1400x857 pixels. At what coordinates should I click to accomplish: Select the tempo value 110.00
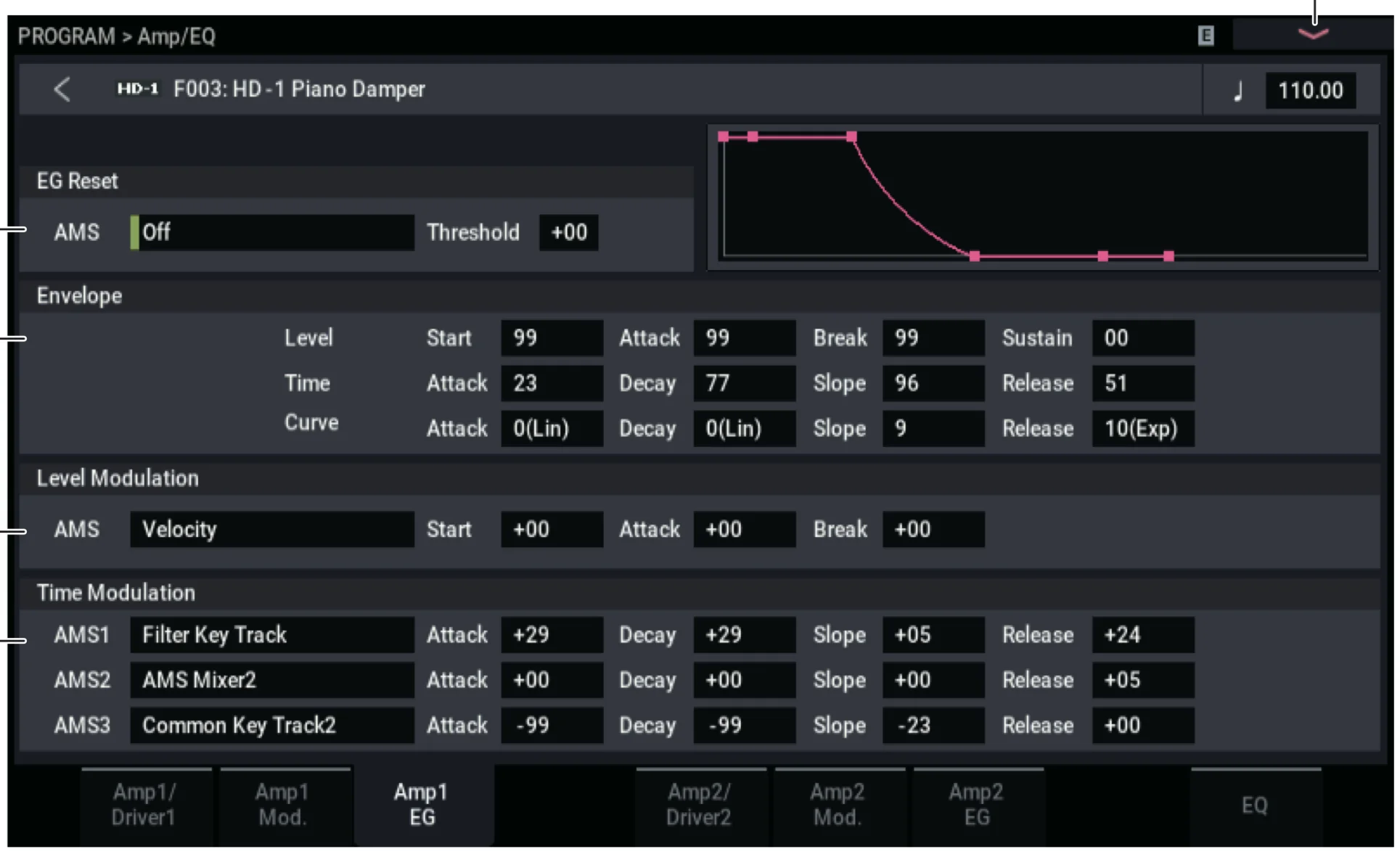tap(1310, 91)
